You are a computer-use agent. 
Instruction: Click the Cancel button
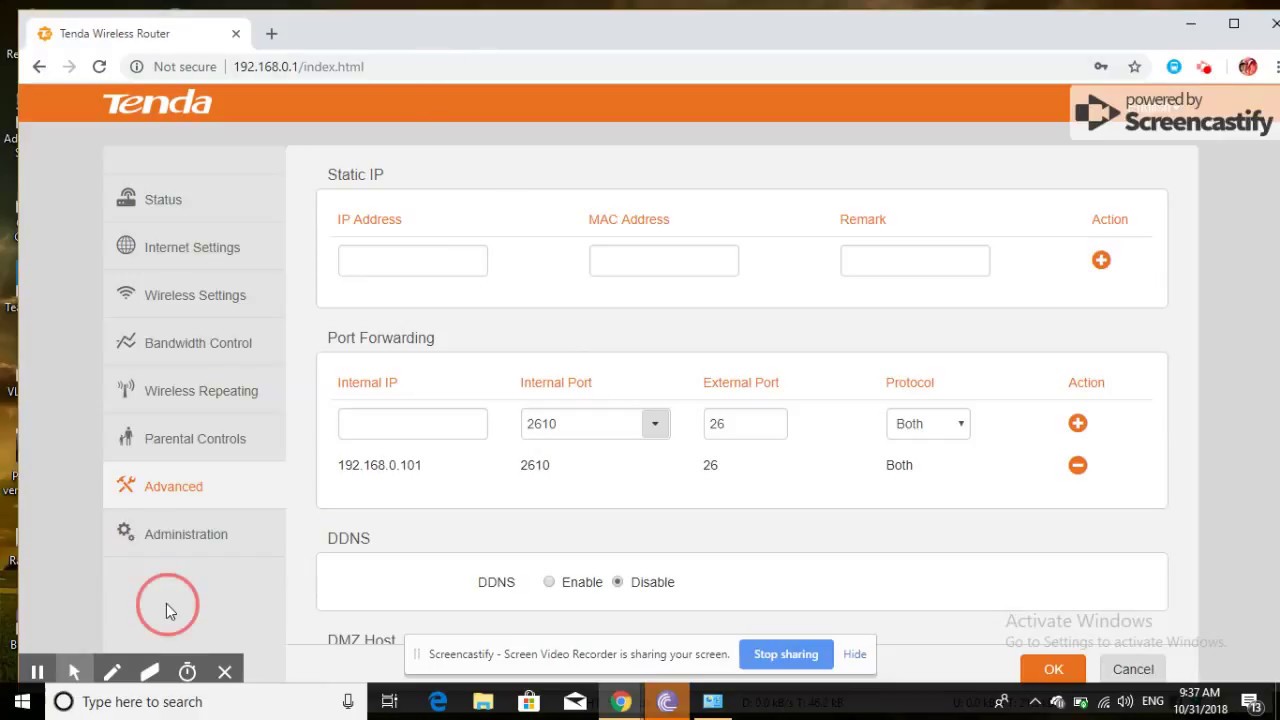1133,669
